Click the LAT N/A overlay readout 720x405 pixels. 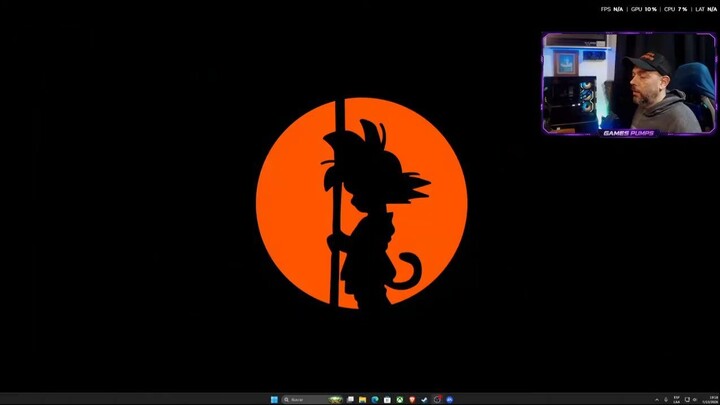coord(706,9)
